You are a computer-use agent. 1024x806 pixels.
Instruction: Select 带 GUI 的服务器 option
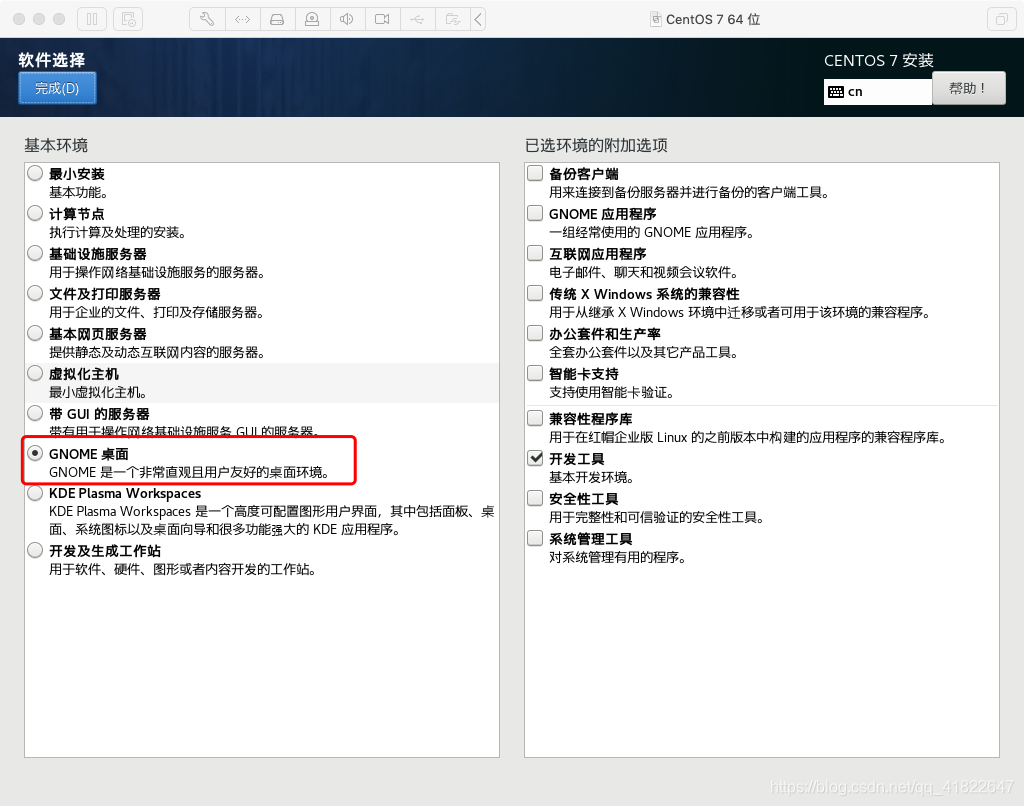pos(35,413)
